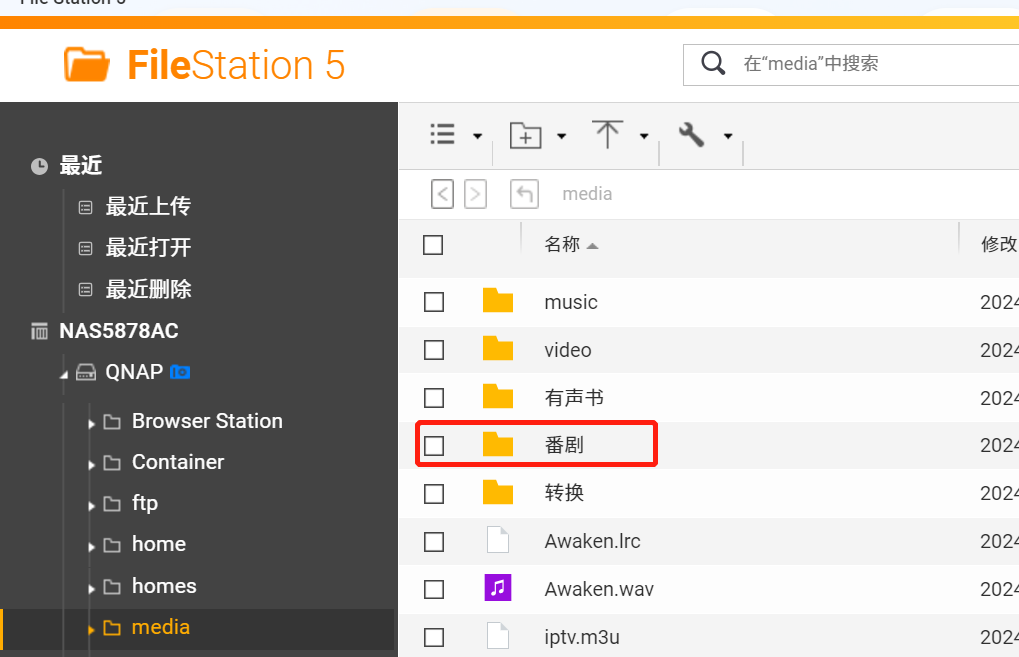The width and height of the screenshot is (1019, 657).
Task: Click the iptv.m3u file name
Action: pyautogui.click(x=582, y=638)
